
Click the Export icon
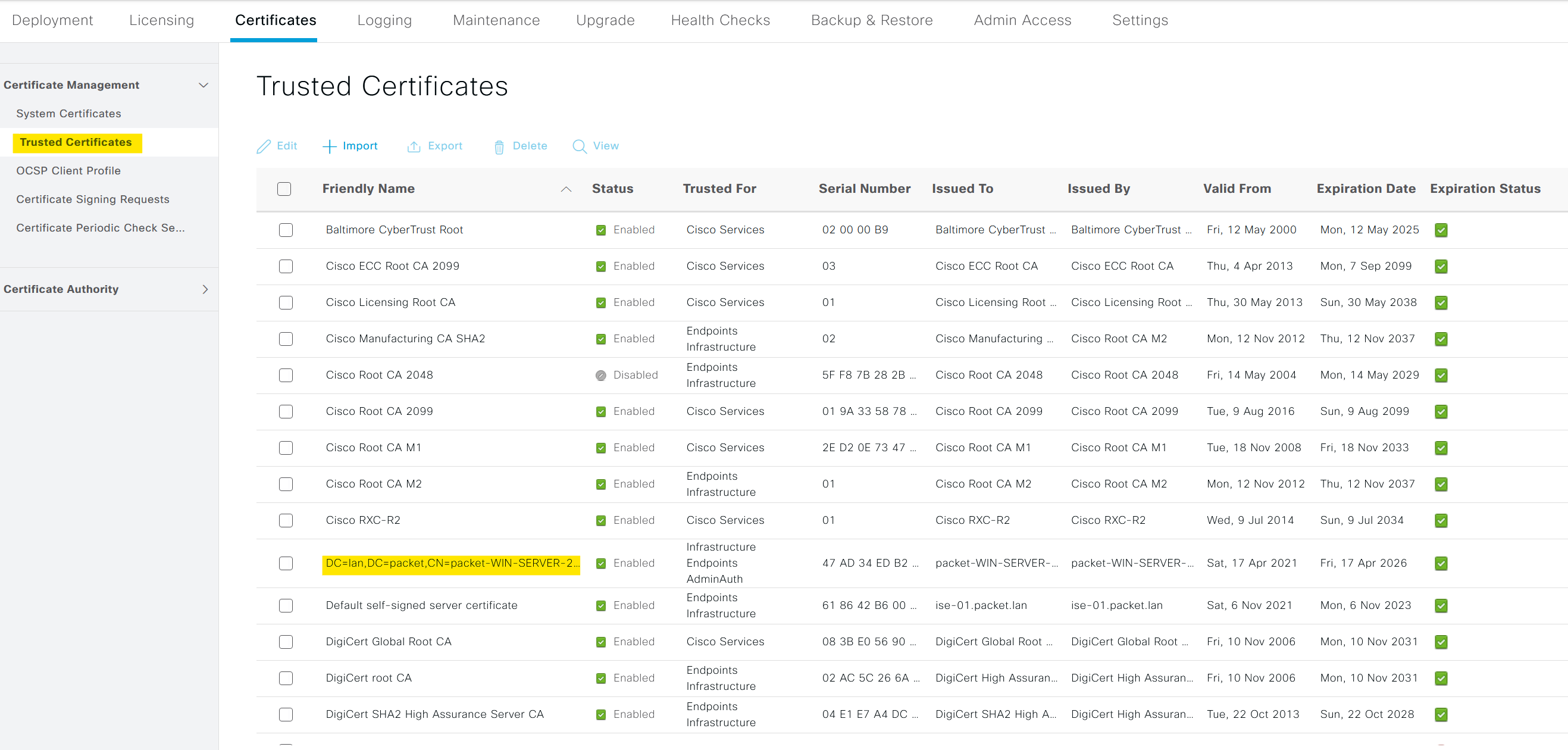click(415, 146)
